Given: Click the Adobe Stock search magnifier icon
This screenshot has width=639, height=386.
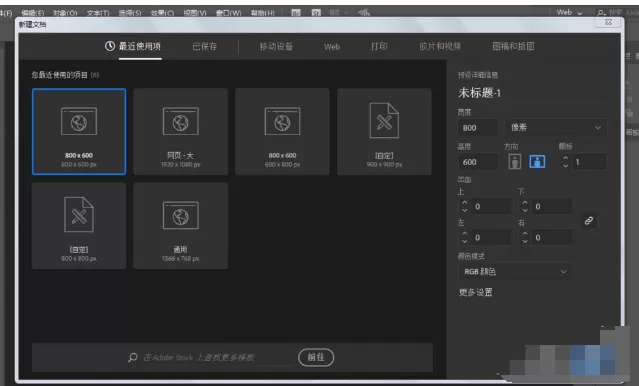Looking at the screenshot, I should (x=132, y=357).
